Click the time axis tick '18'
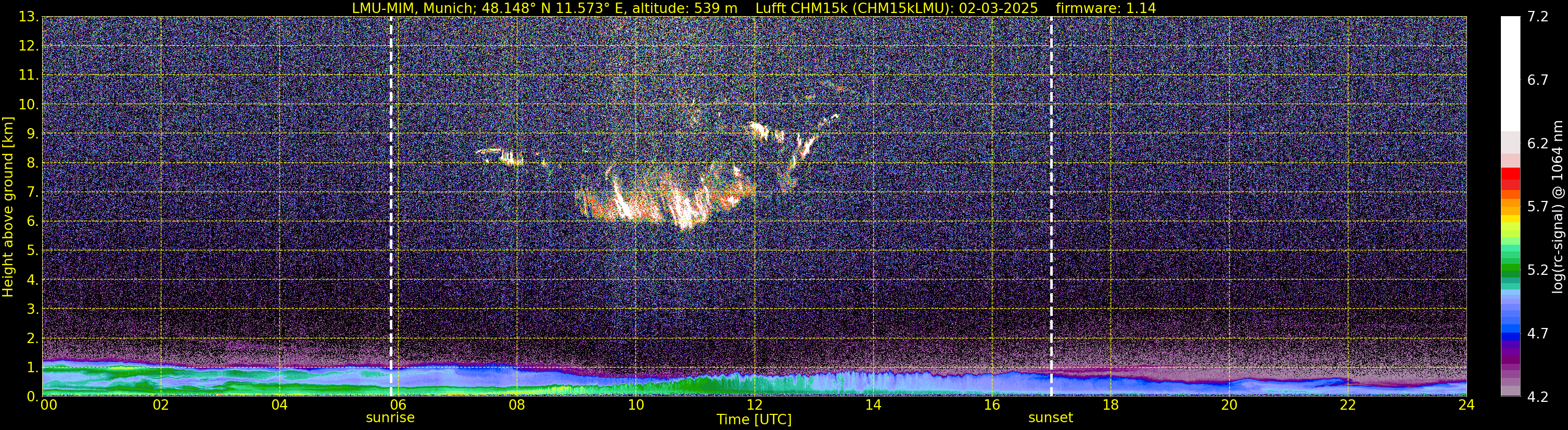 1110,405
